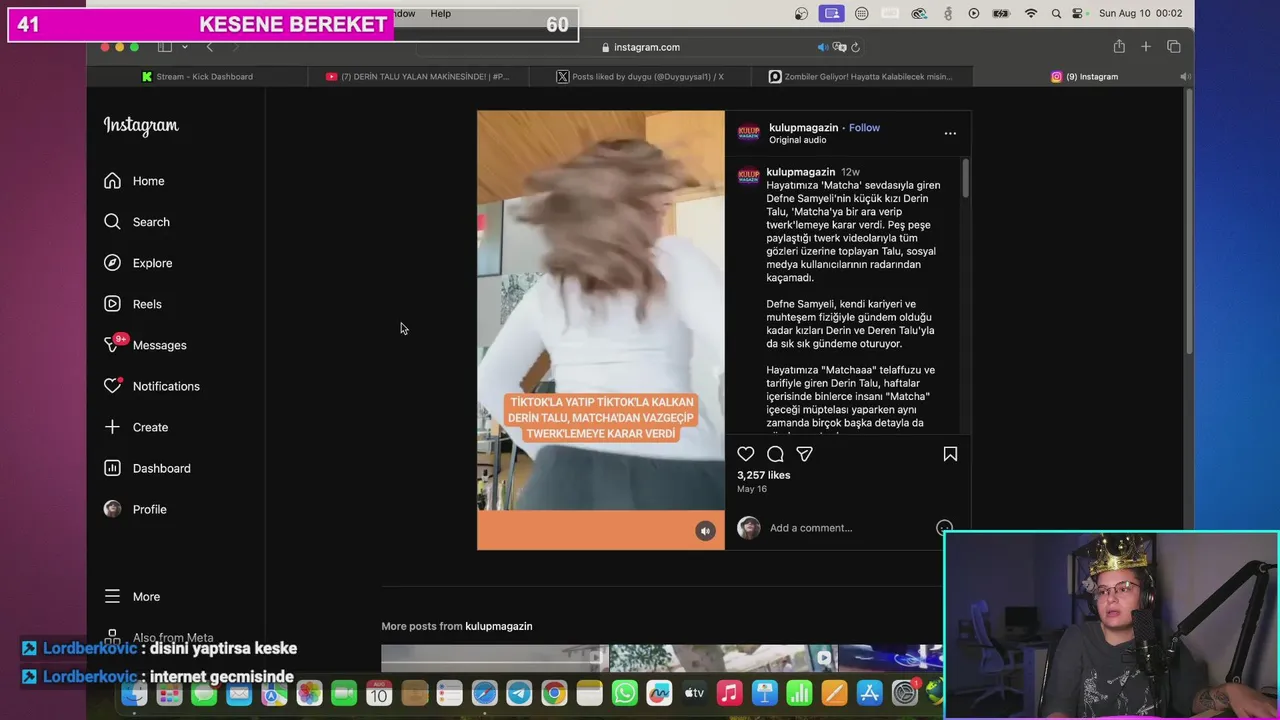Click kulupmagazin username in caption
This screenshot has height=720, width=1280.
[800, 172]
